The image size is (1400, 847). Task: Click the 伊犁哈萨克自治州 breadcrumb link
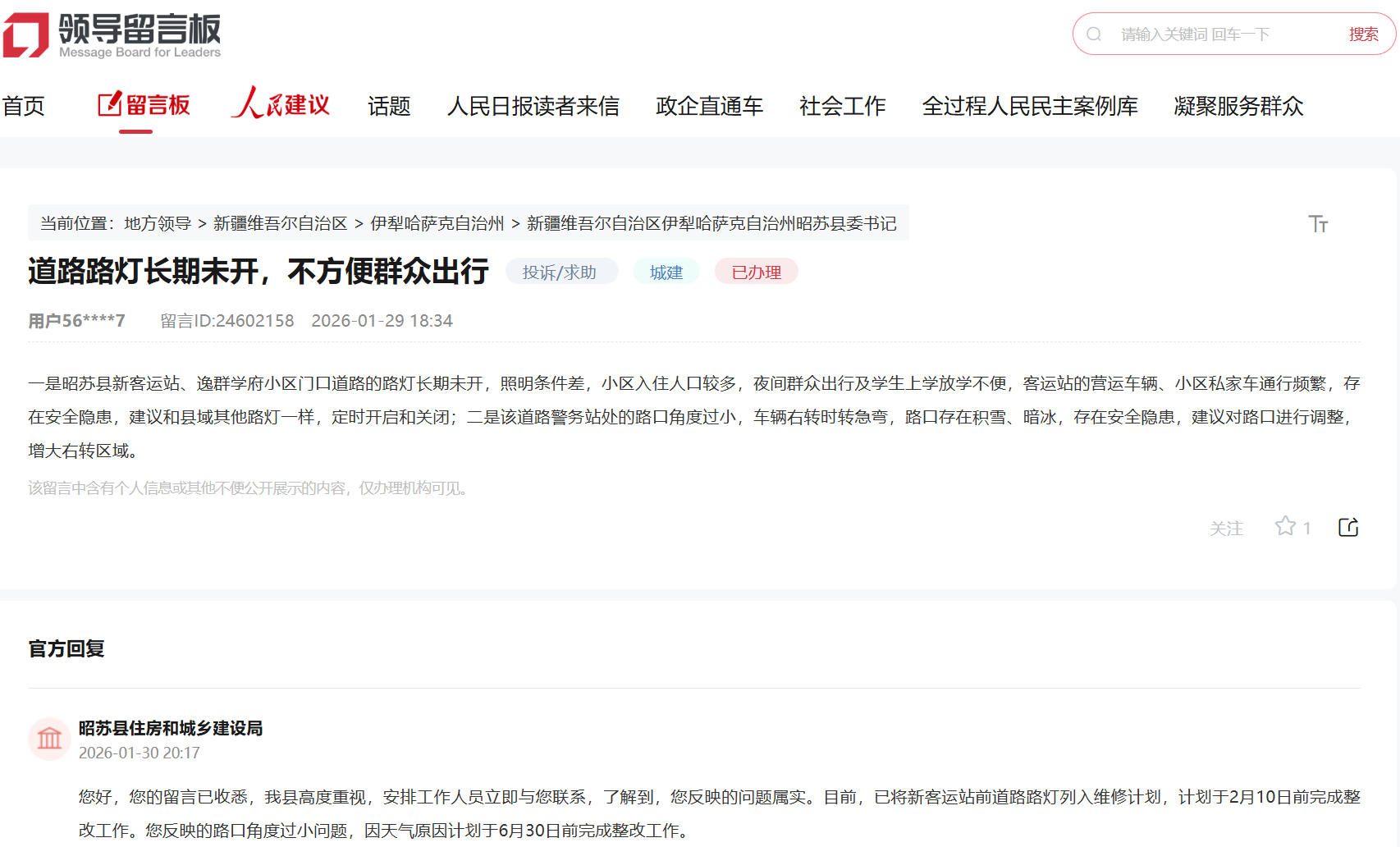pos(437,223)
